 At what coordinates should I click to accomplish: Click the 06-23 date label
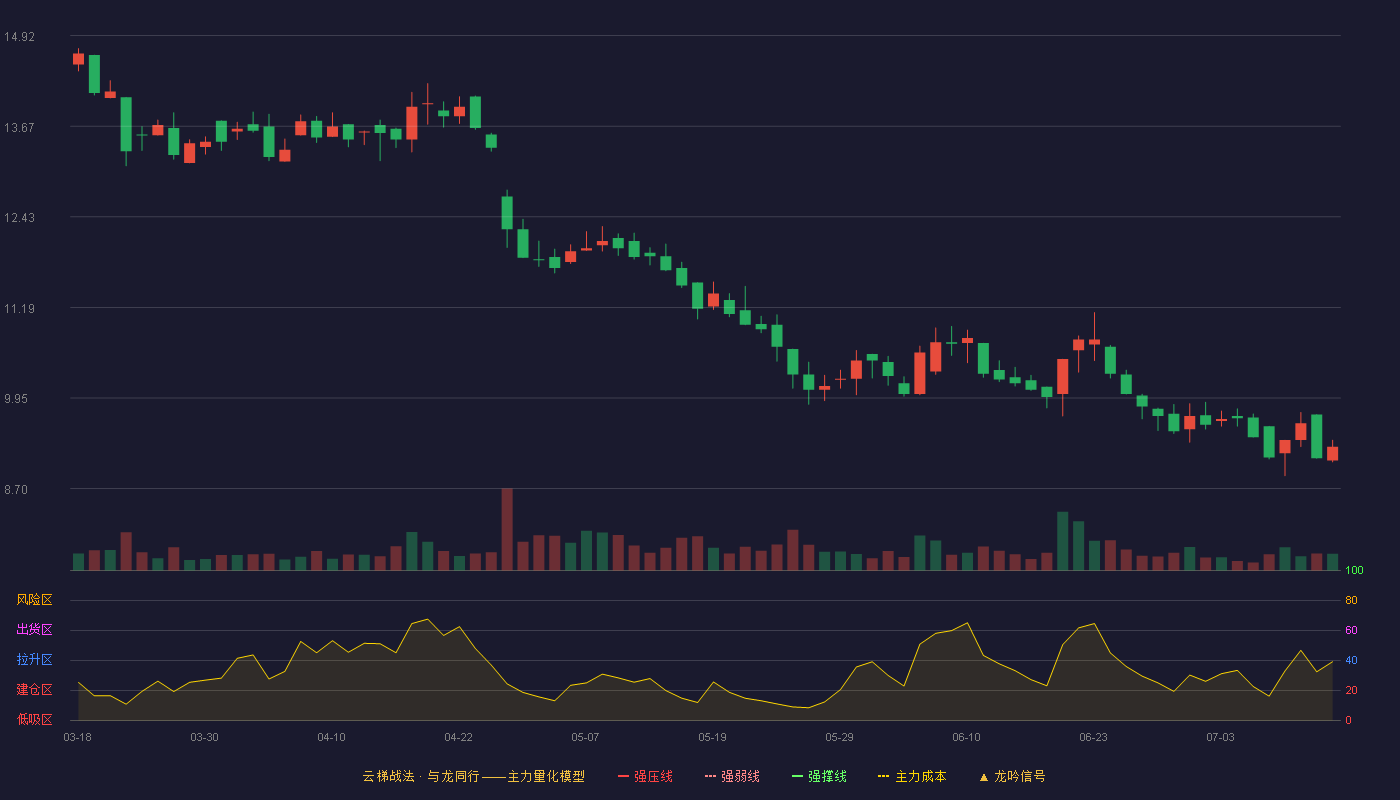coord(1093,737)
